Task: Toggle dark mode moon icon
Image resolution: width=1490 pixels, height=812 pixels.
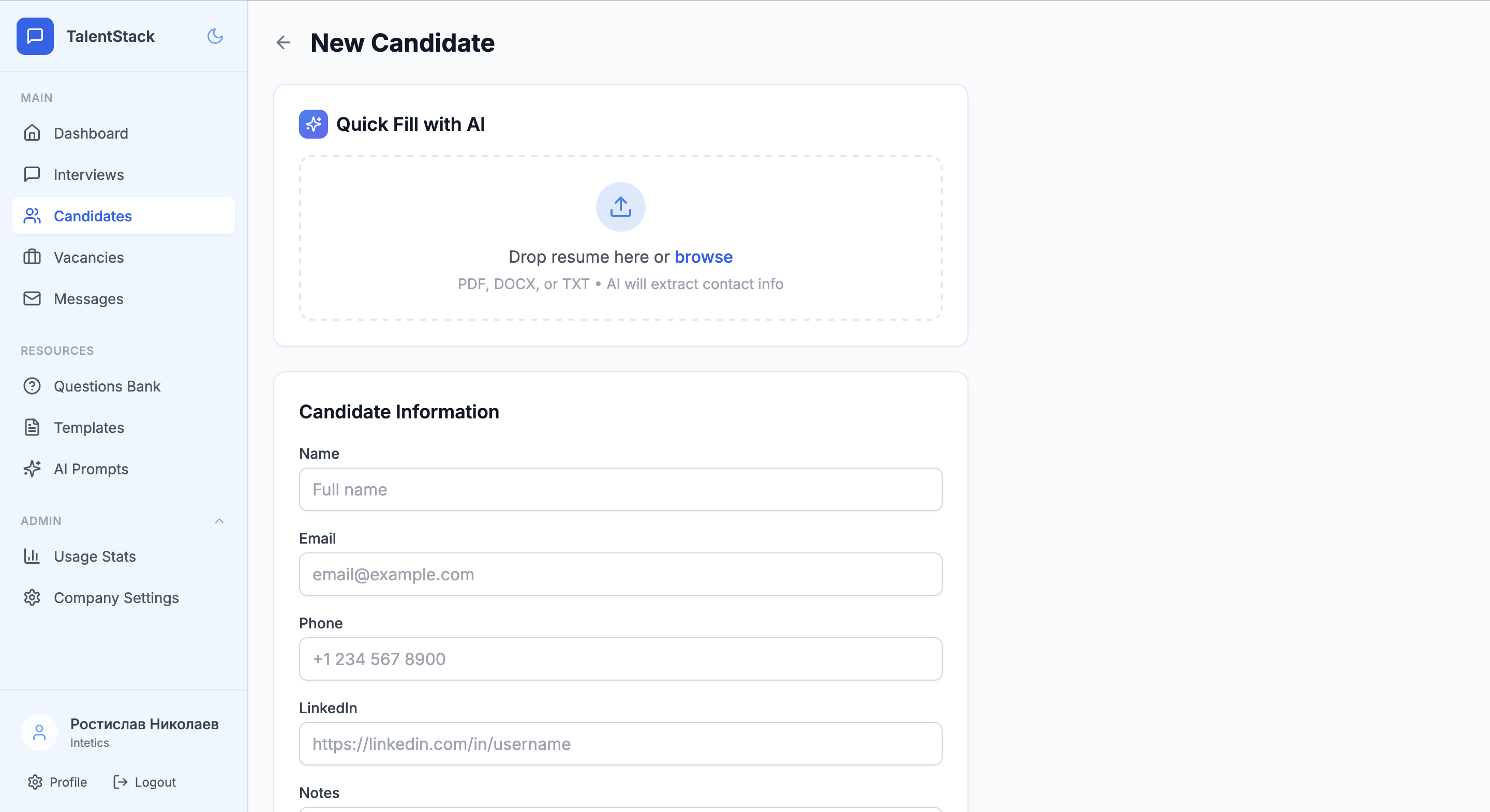Action: (215, 36)
